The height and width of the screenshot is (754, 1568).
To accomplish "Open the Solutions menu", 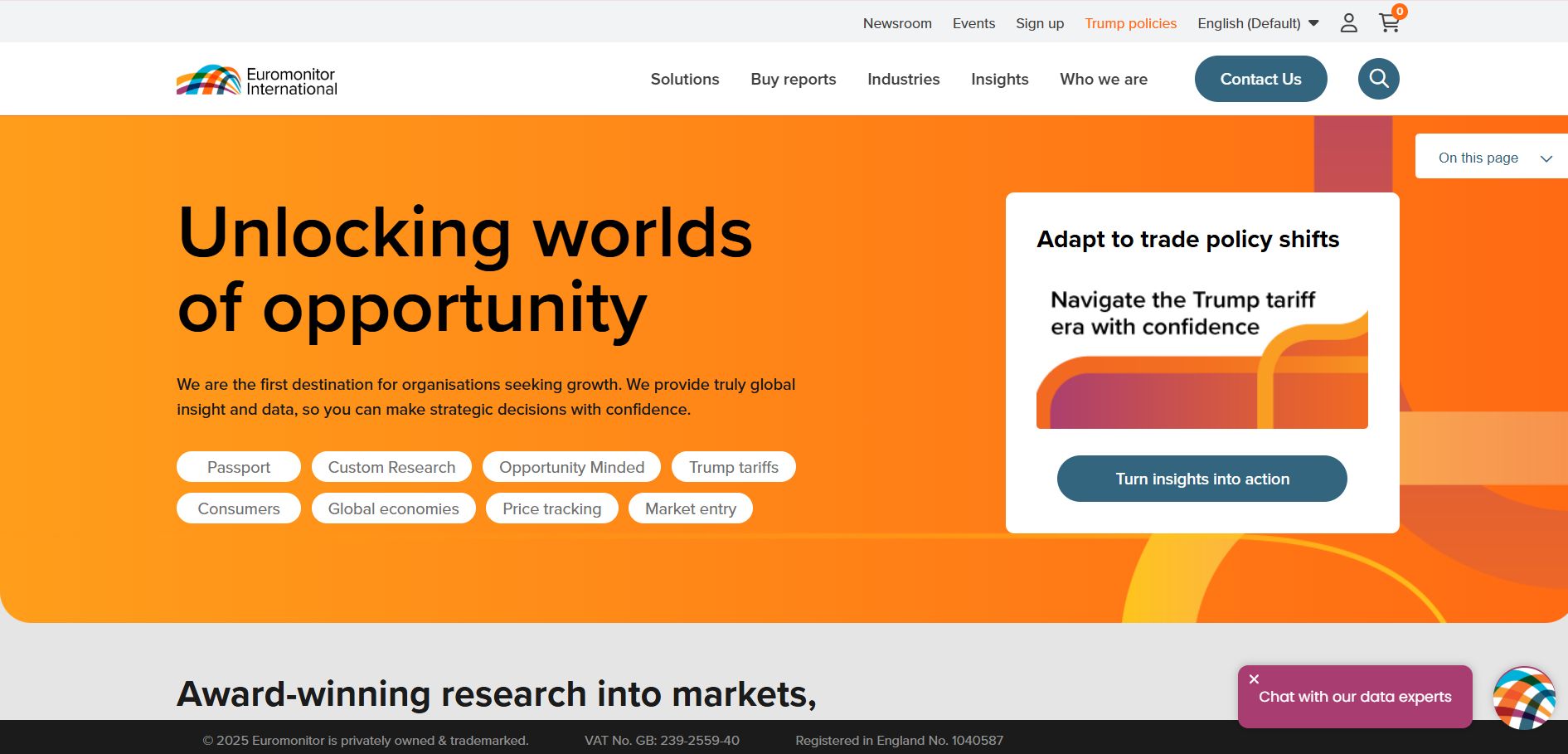I will [x=684, y=80].
